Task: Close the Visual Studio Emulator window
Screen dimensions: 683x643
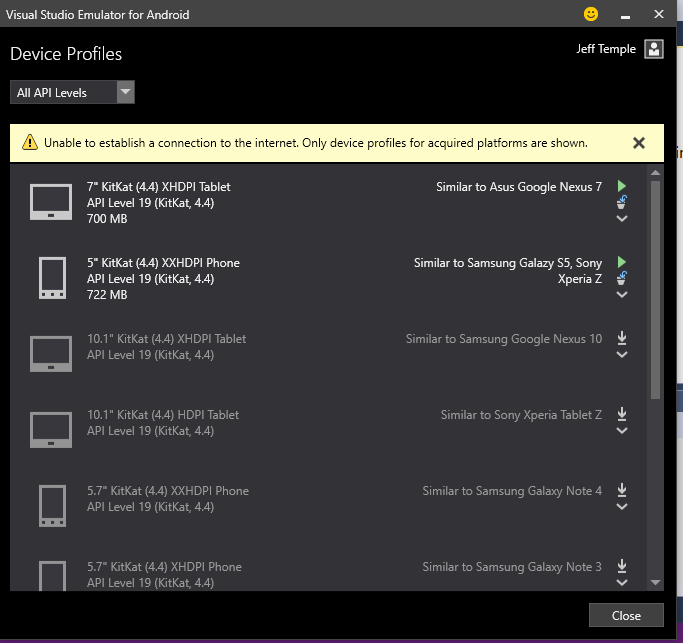Action: pyautogui.click(x=659, y=14)
